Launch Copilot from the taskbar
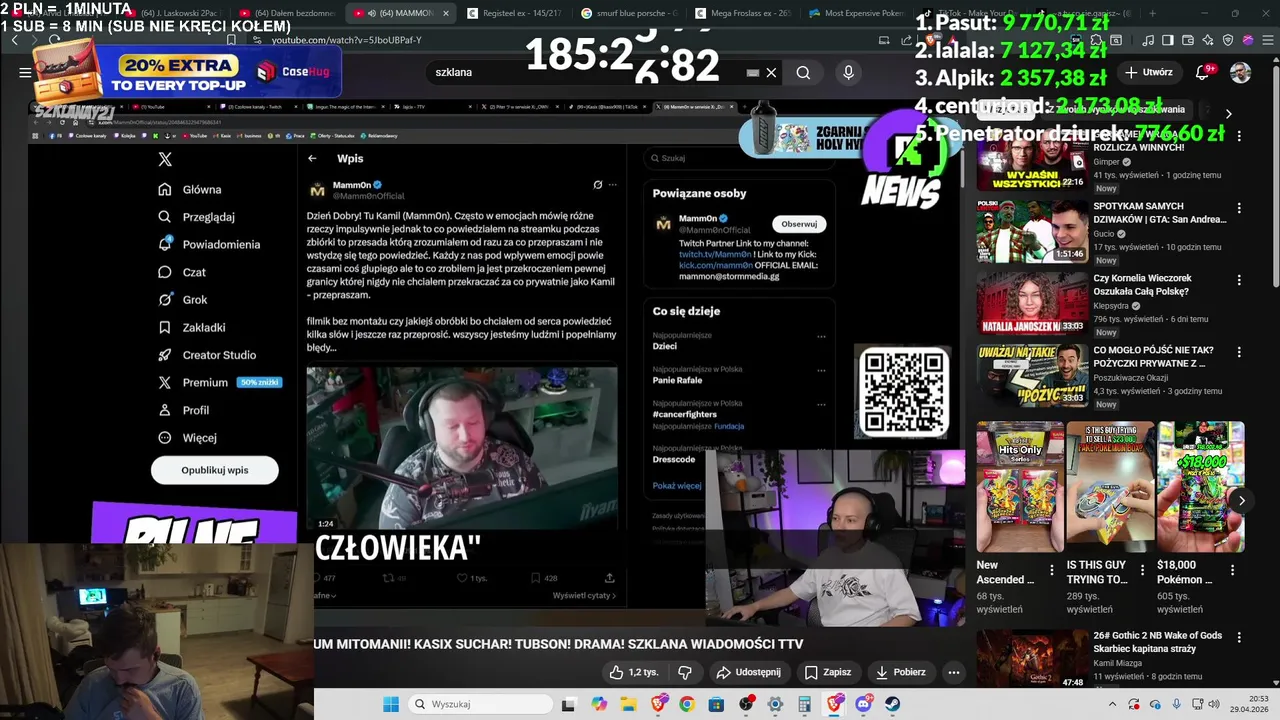This screenshot has height=720, width=1280. point(599,704)
